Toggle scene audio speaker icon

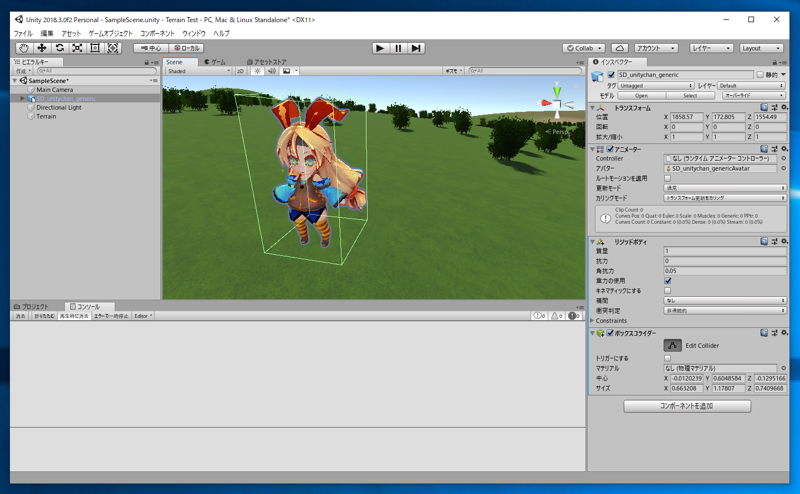tap(271, 71)
